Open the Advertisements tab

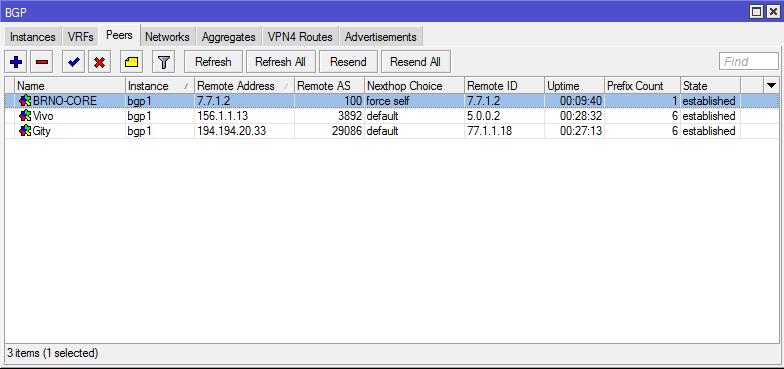point(380,37)
